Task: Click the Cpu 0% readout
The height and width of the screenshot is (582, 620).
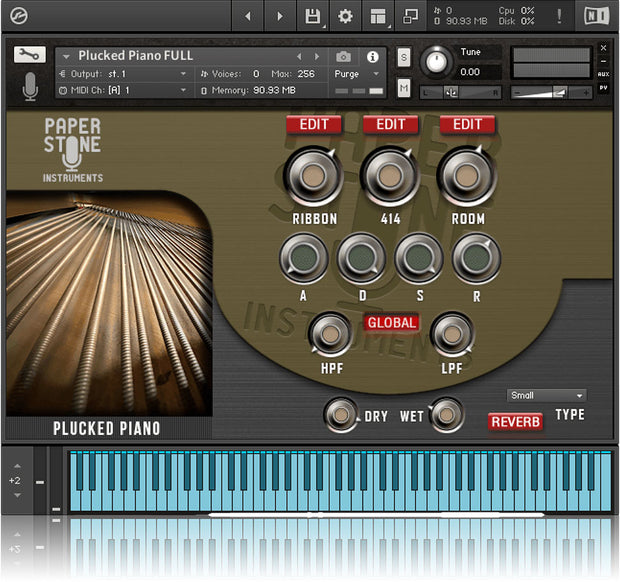Action: 516,11
